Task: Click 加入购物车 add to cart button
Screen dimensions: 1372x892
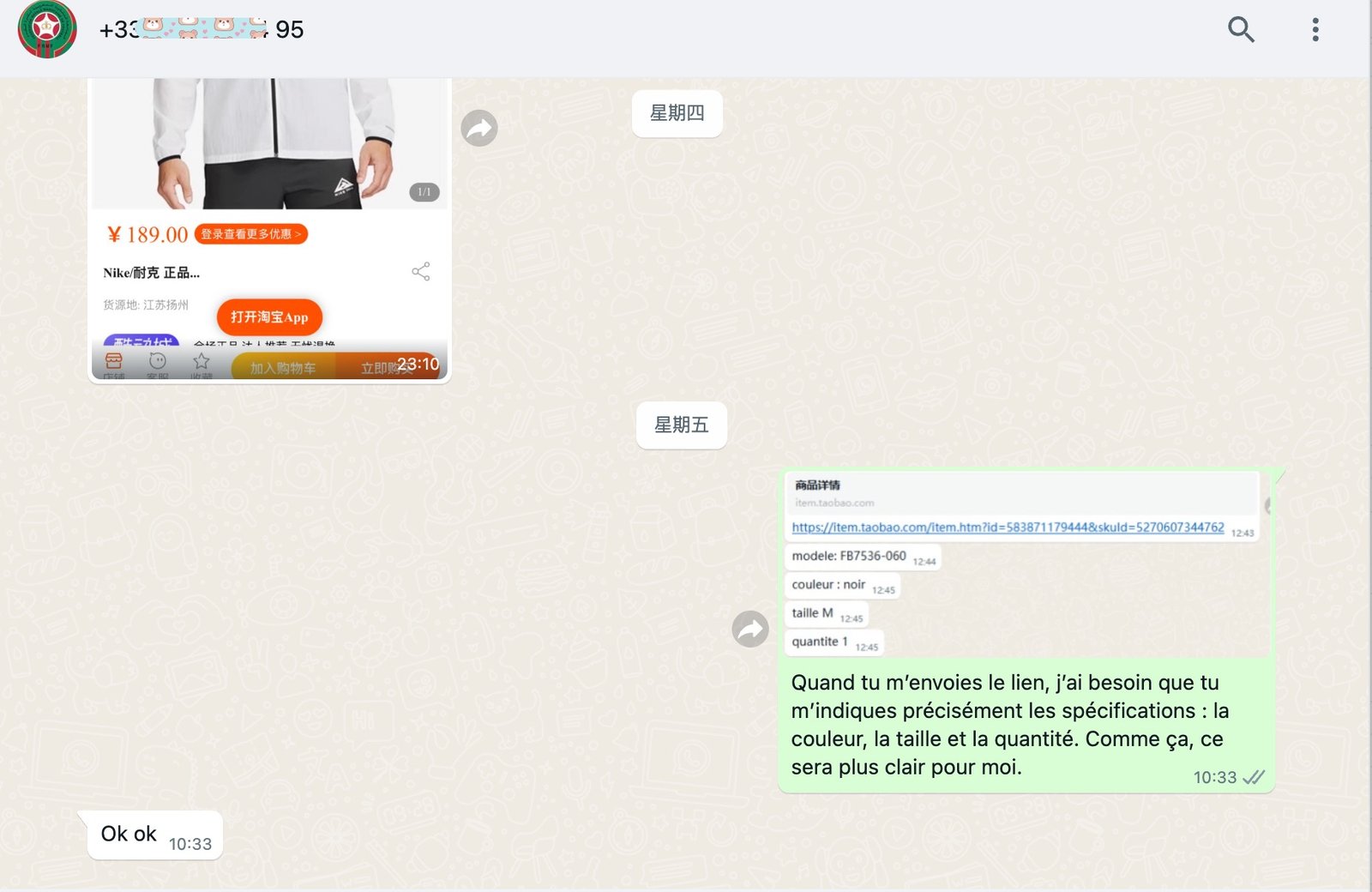Action: [x=283, y=368]
